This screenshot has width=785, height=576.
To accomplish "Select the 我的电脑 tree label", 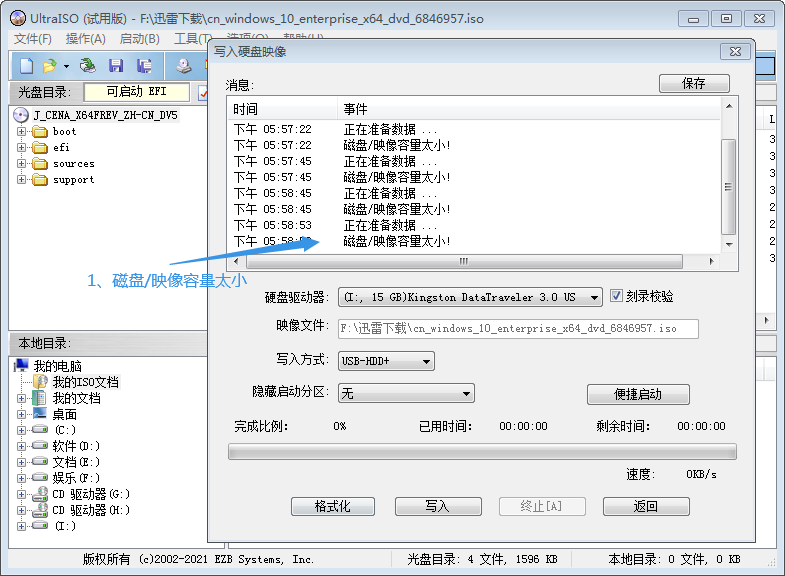I will pyautogui.click(x=57, y=366).
